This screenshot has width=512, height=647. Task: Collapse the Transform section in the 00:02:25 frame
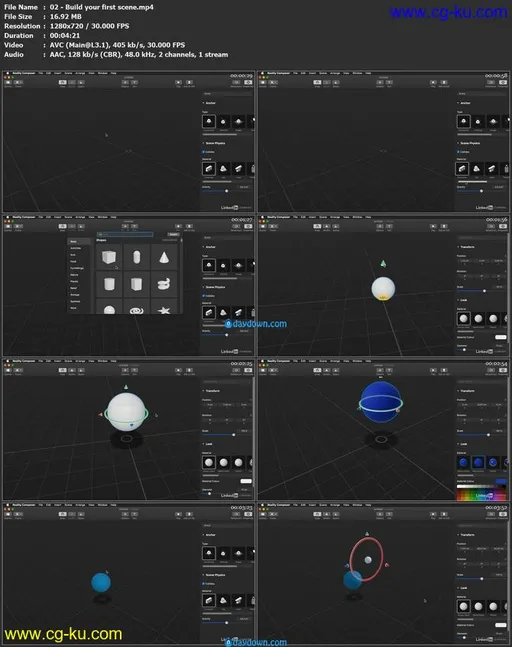203,391
